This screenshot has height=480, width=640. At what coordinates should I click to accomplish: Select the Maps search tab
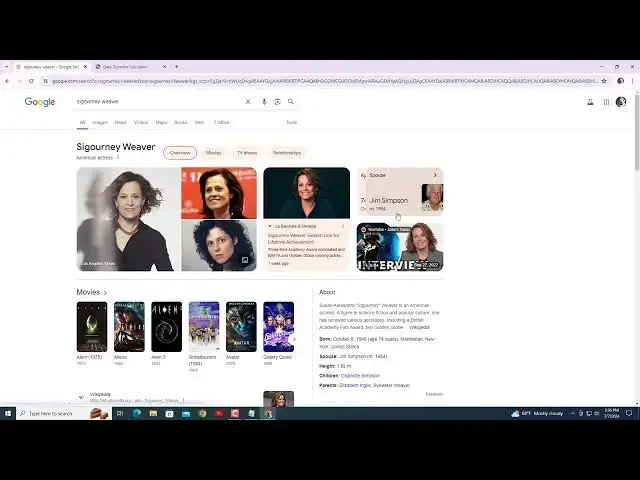tap(161, 122)
